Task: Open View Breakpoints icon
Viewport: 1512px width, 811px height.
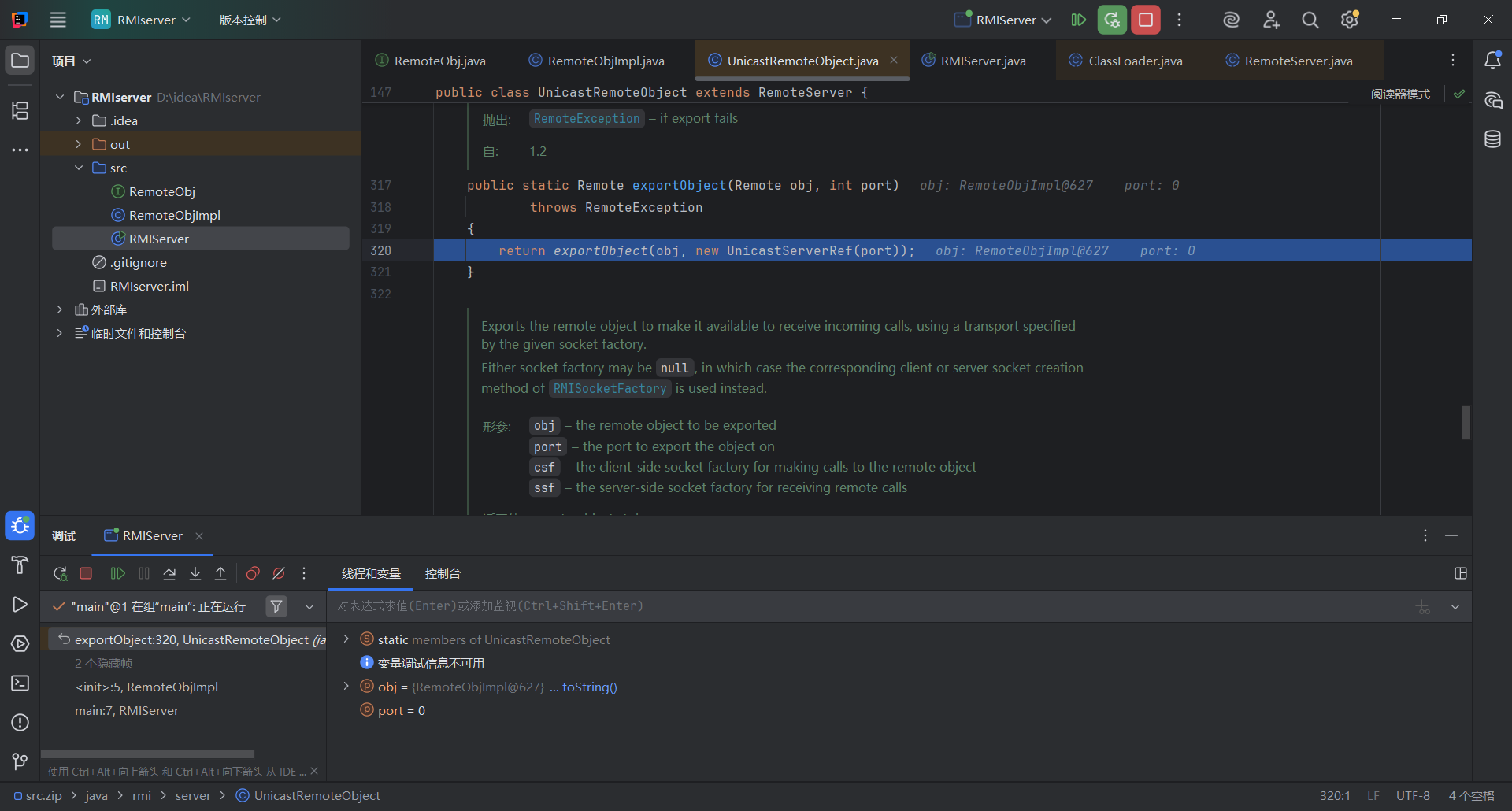Action: click(x=253, y=573)
